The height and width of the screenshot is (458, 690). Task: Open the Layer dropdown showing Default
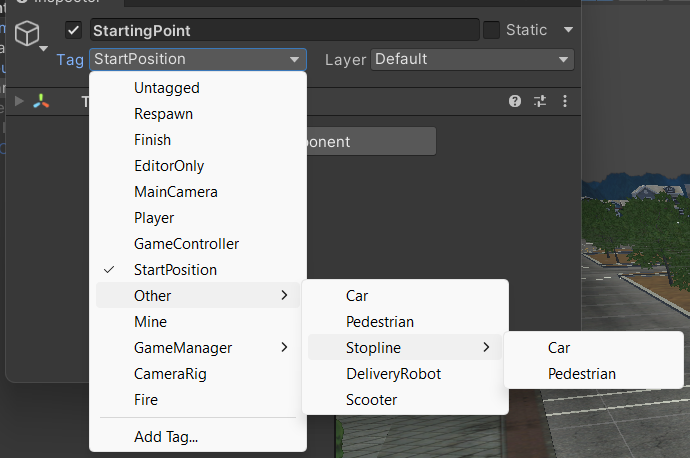coord(472,59)
